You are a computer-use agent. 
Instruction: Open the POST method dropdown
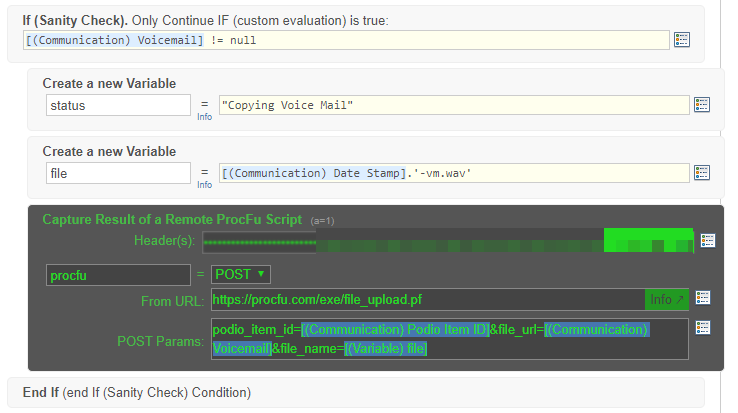(x=241, y=274)
